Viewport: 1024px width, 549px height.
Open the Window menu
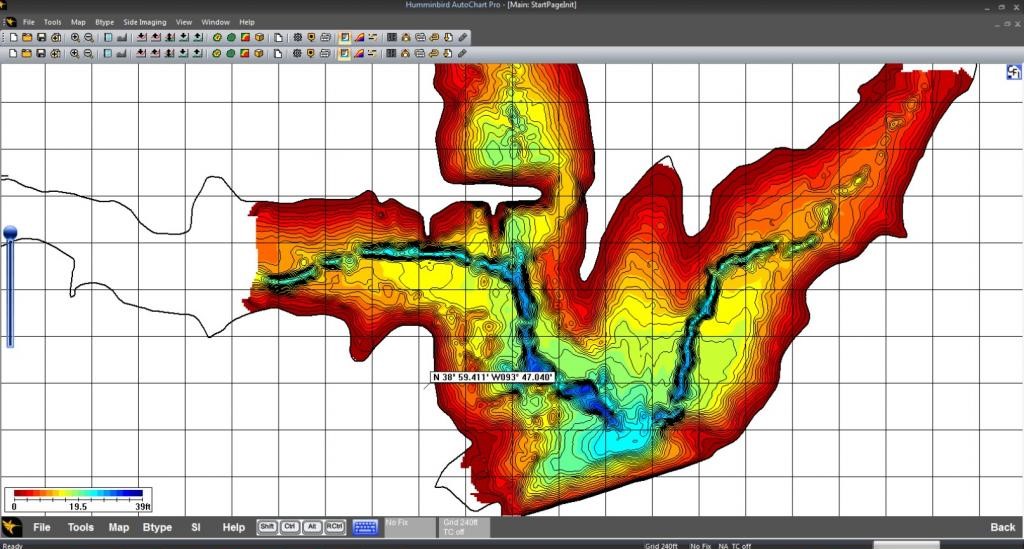(216, 22)
